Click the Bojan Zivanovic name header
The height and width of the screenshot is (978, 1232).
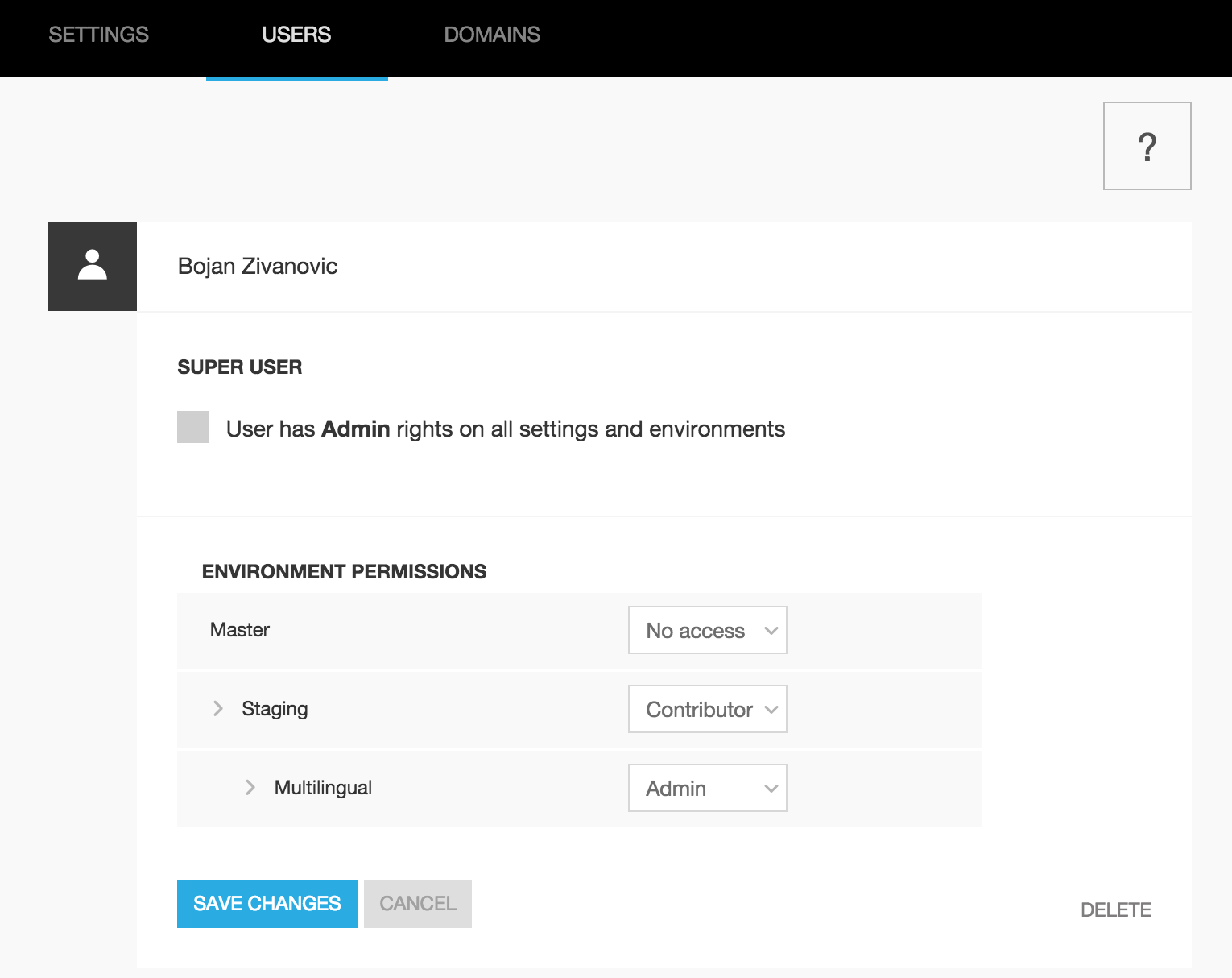(x=257, y=266)
